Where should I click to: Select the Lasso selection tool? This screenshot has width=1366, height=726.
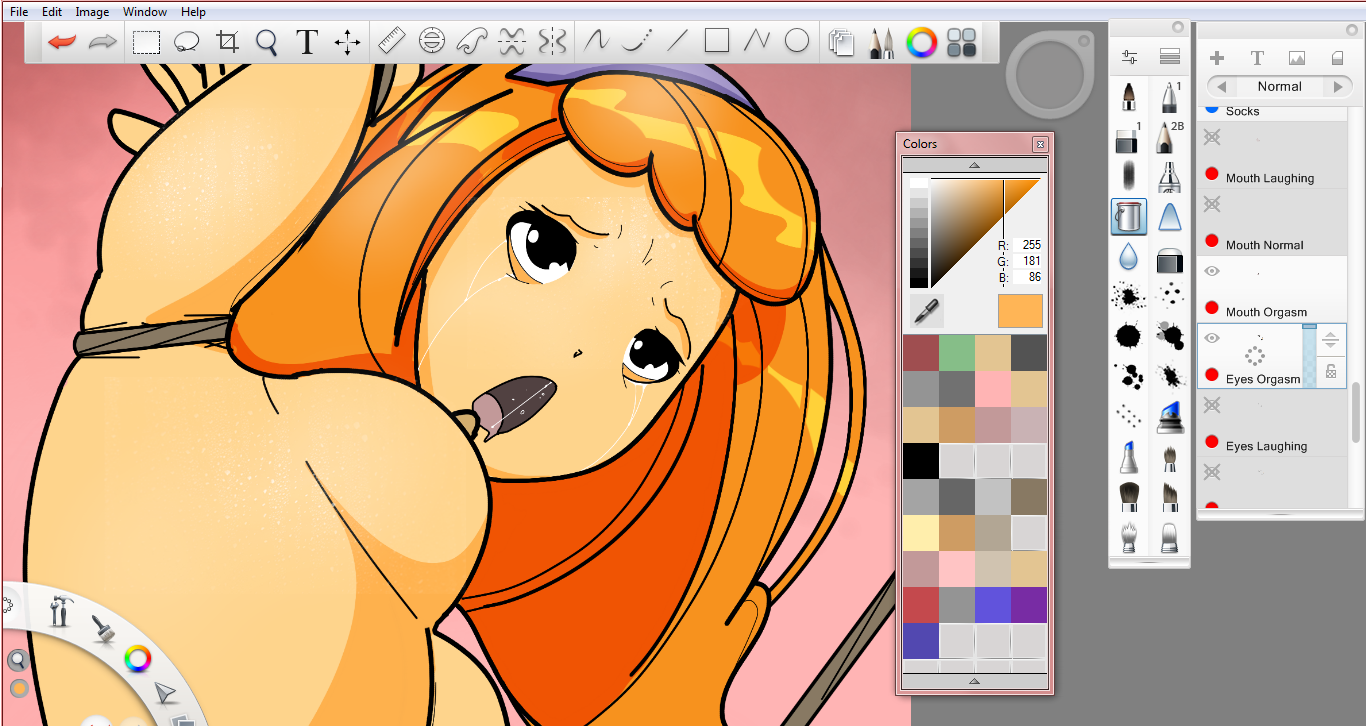(187, 42)
